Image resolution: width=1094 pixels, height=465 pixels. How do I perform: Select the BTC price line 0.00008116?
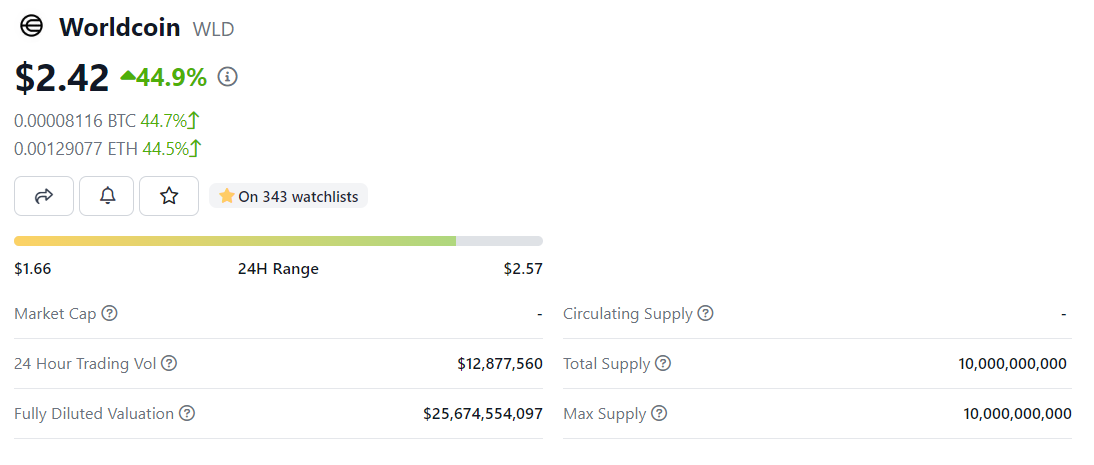click(x=75, y=121)
